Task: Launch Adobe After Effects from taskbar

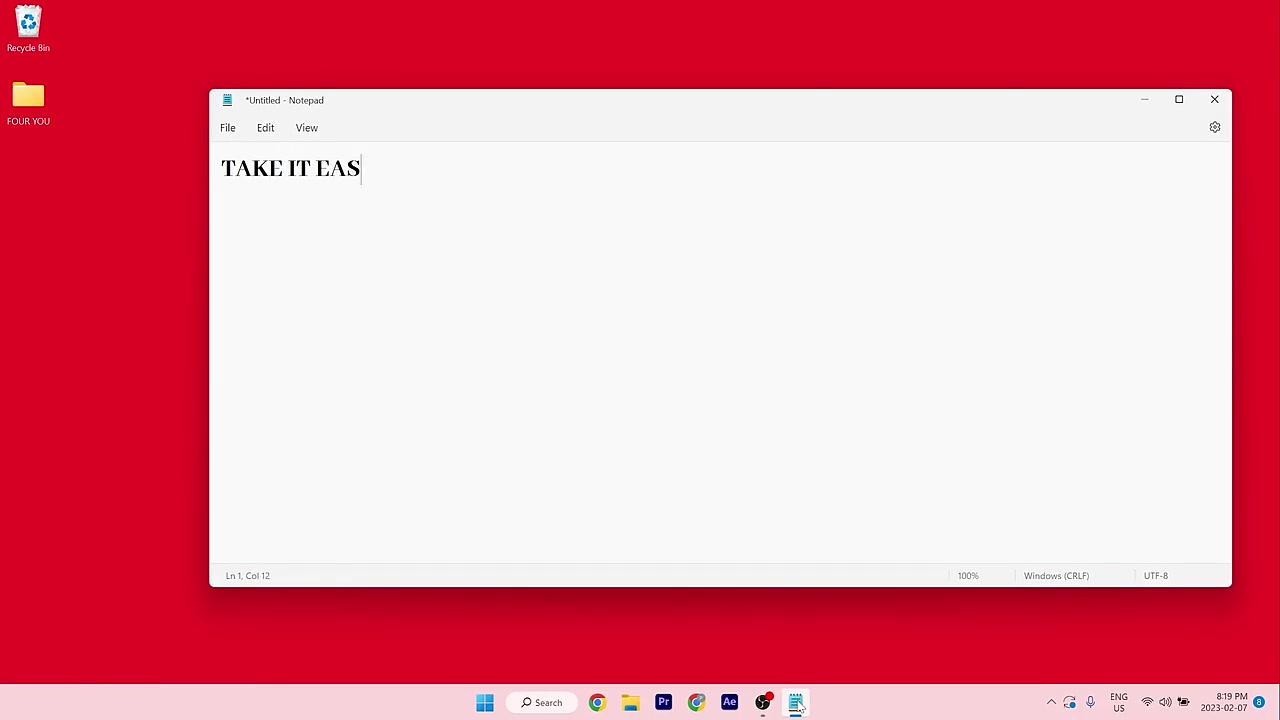Action: click(x=729, y=702)
